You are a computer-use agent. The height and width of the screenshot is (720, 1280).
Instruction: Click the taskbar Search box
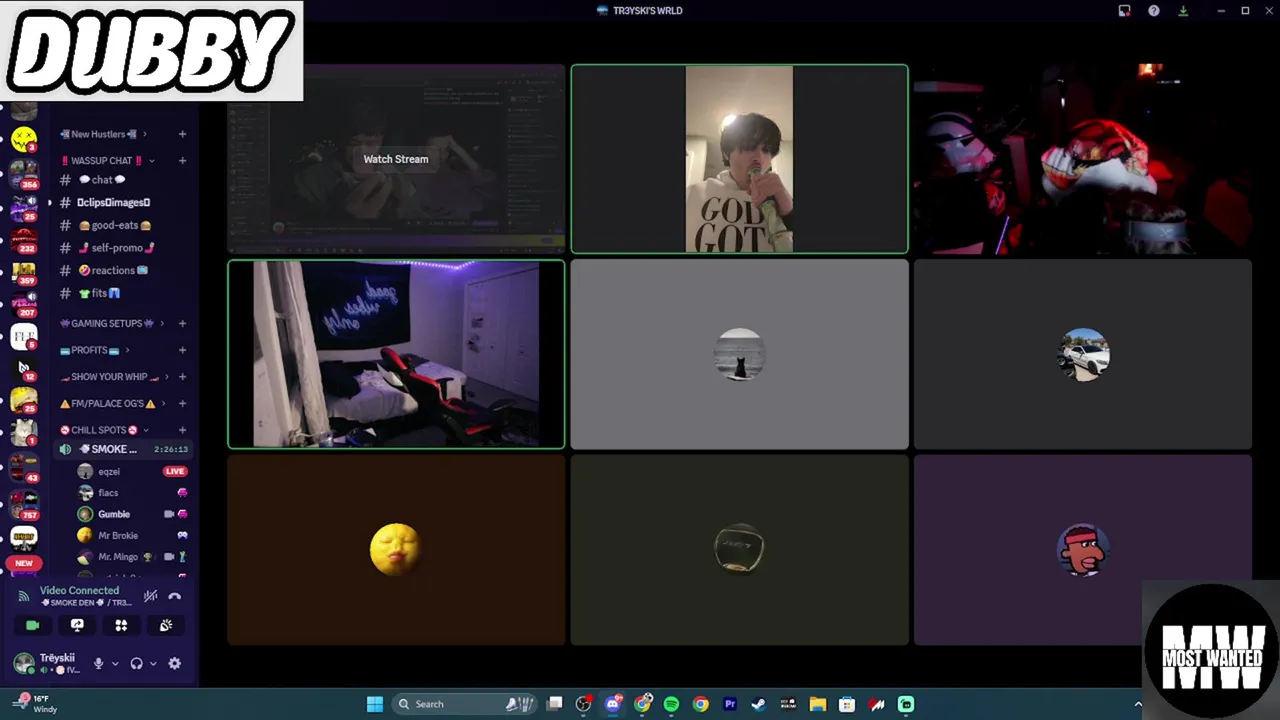(465, 704)
